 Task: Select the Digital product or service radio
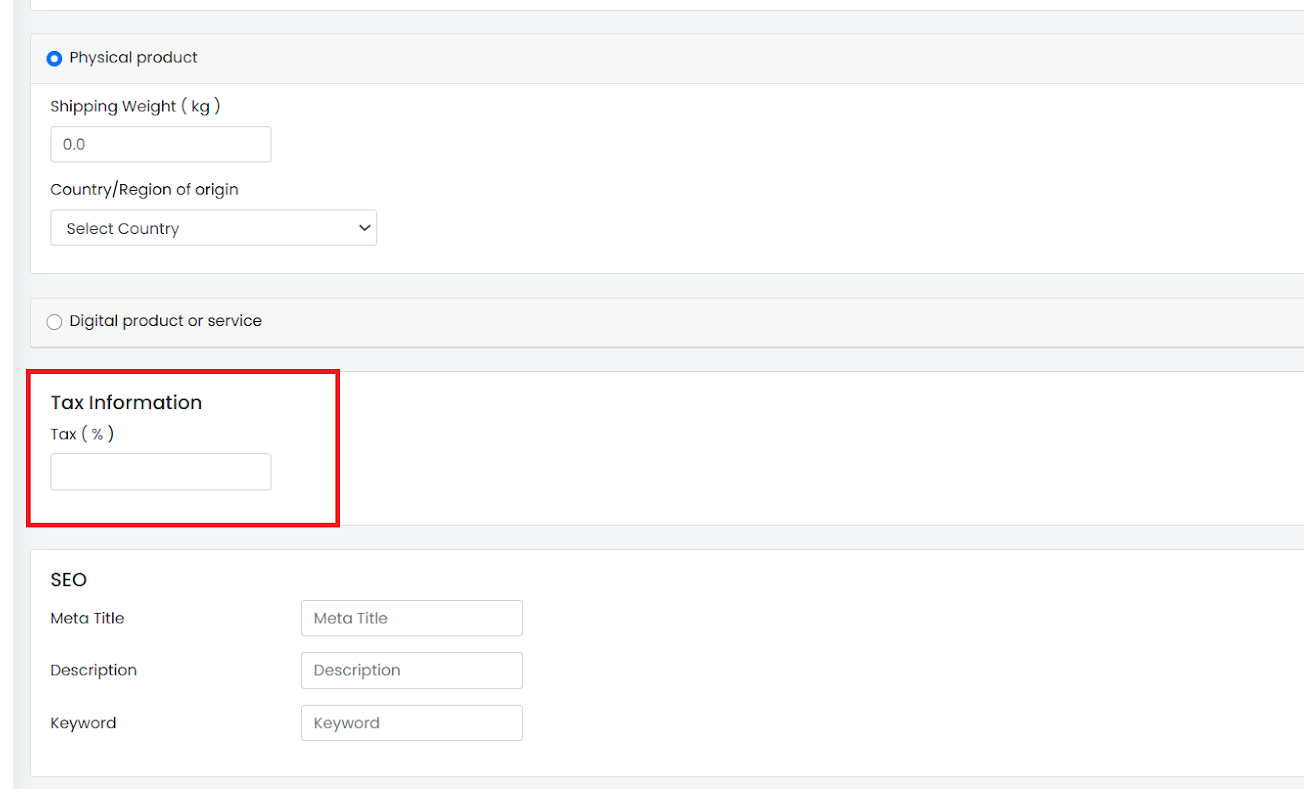[55, 322]
